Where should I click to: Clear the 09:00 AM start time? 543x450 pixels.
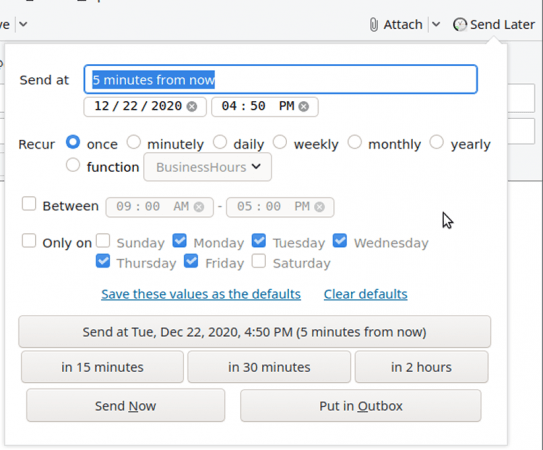click(x=199, y=207)
